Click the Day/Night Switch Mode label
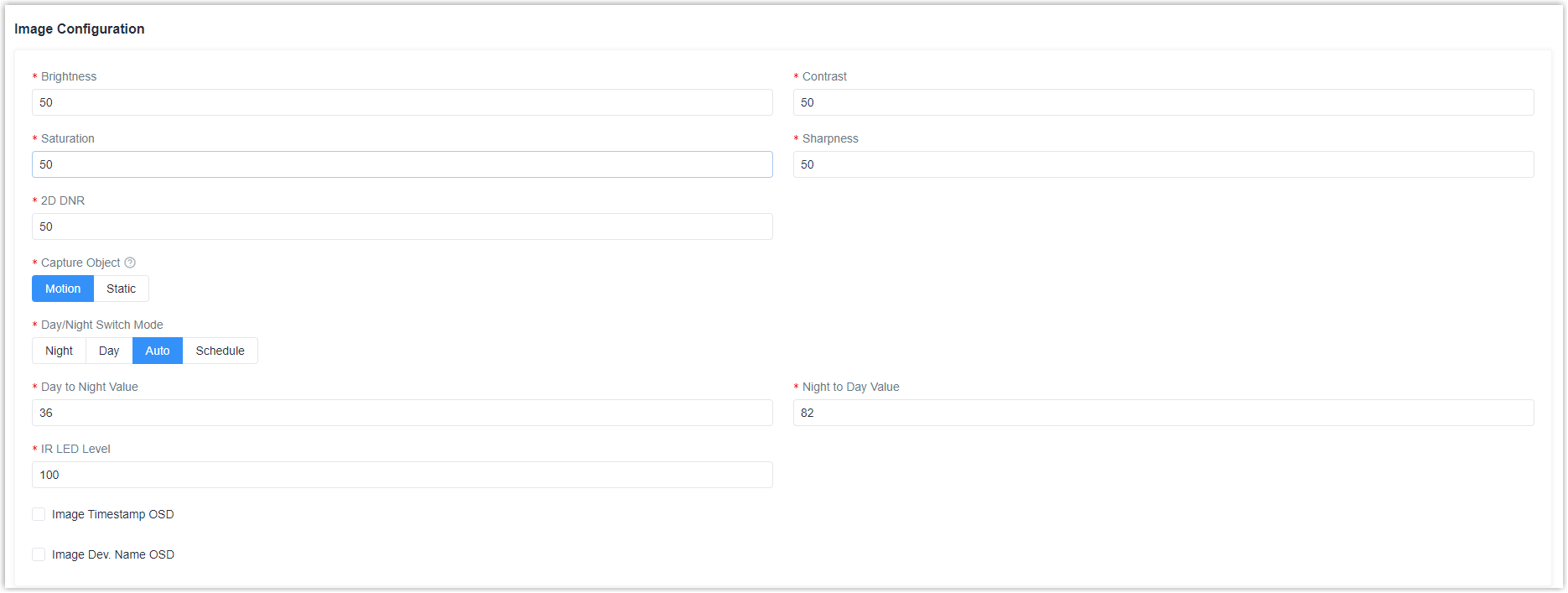This screenshot has width=1568, height=593. click(x=102, y=325)
